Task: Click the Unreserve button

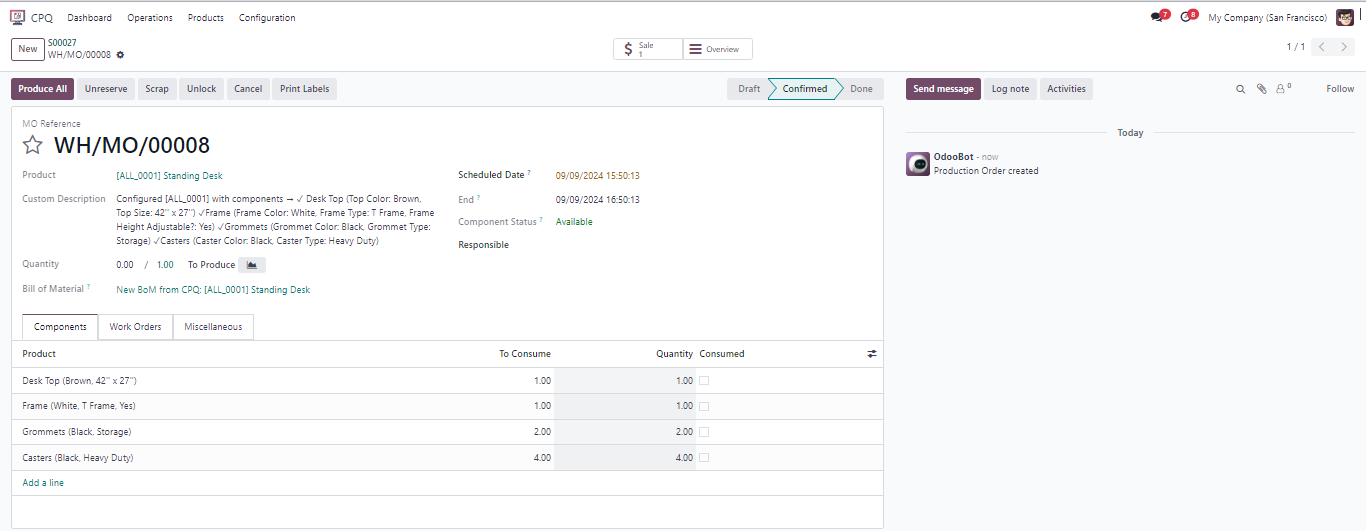Action: coord(106,89)
